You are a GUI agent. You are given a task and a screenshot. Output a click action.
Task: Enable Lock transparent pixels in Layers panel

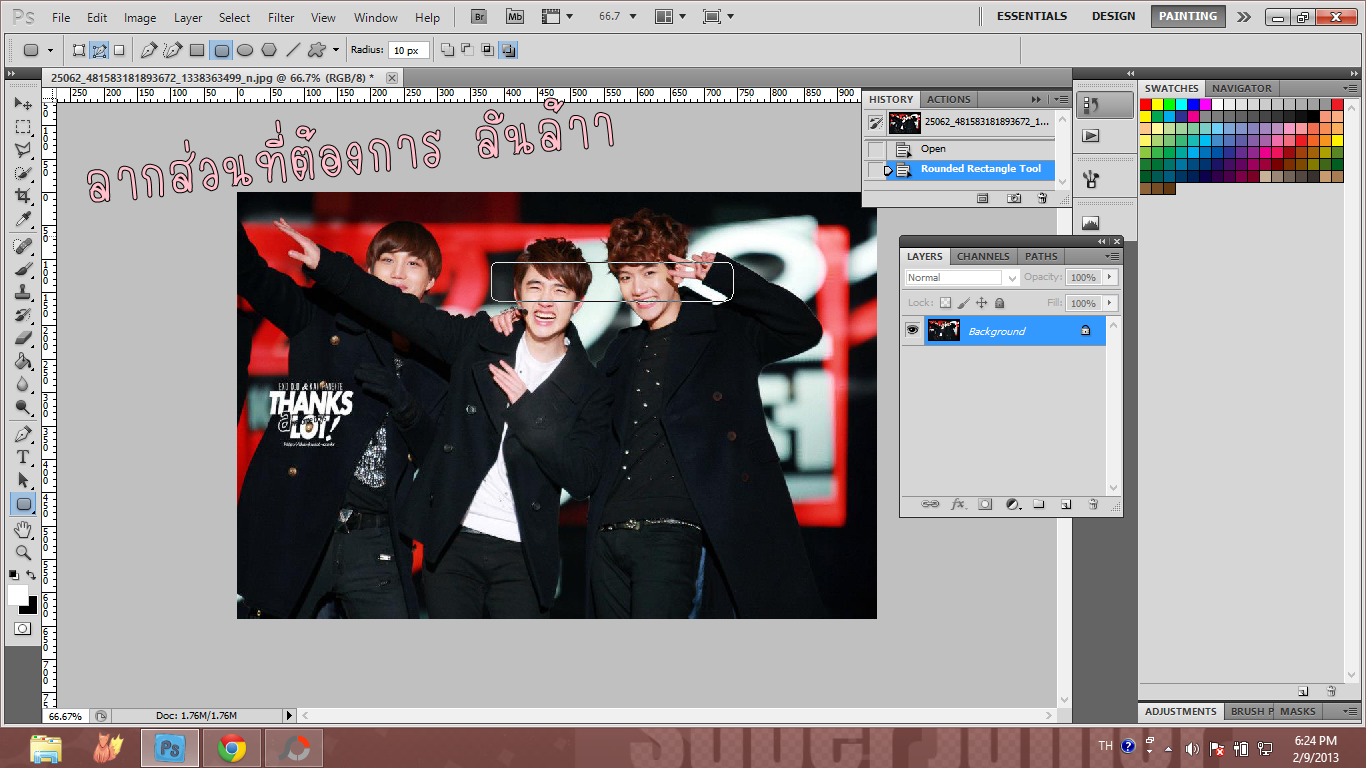(x=945, y=303)
